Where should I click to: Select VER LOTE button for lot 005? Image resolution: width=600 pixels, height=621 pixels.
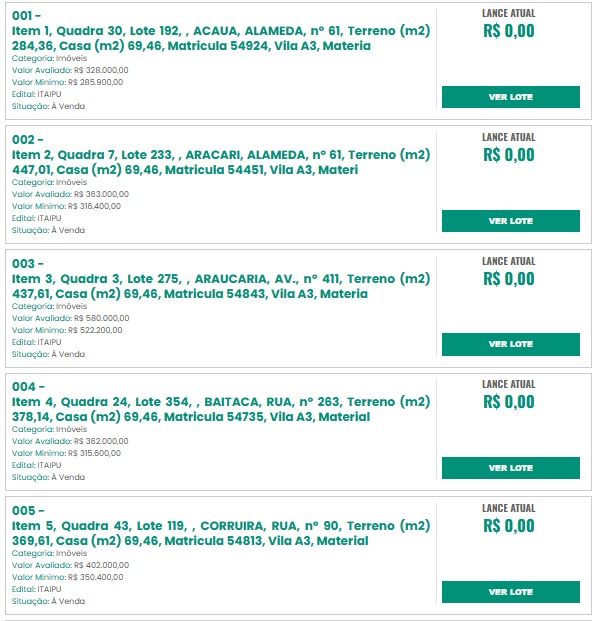(x=510, y=592)
